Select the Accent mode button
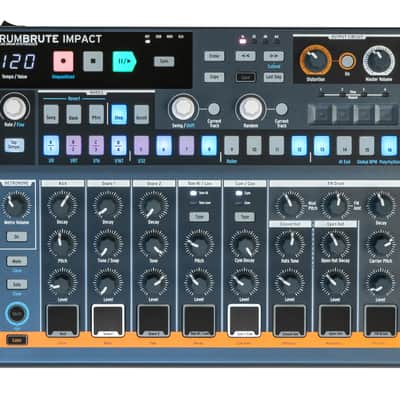 pos(141,114)
